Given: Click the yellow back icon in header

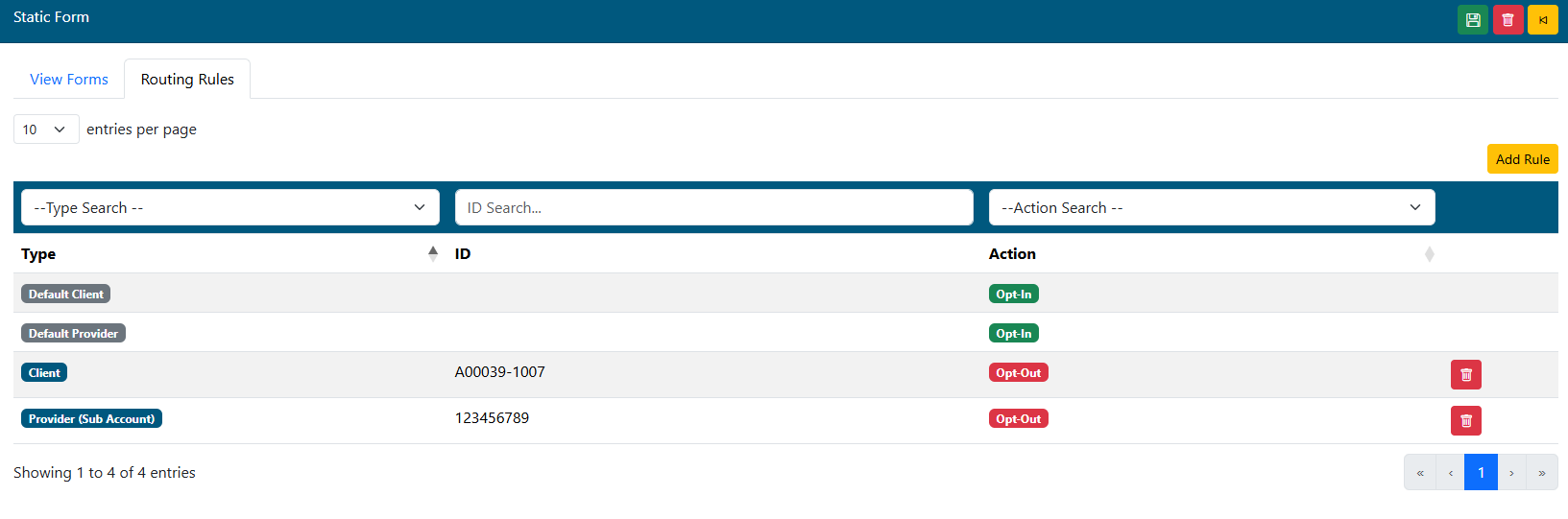Looking at the screenshot, I should (x=1542, y=20).
